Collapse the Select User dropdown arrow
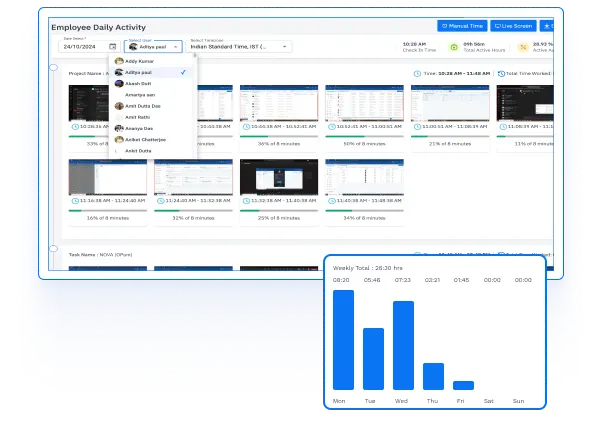This screenshot has width=602, height=438. tap(175, 47)
